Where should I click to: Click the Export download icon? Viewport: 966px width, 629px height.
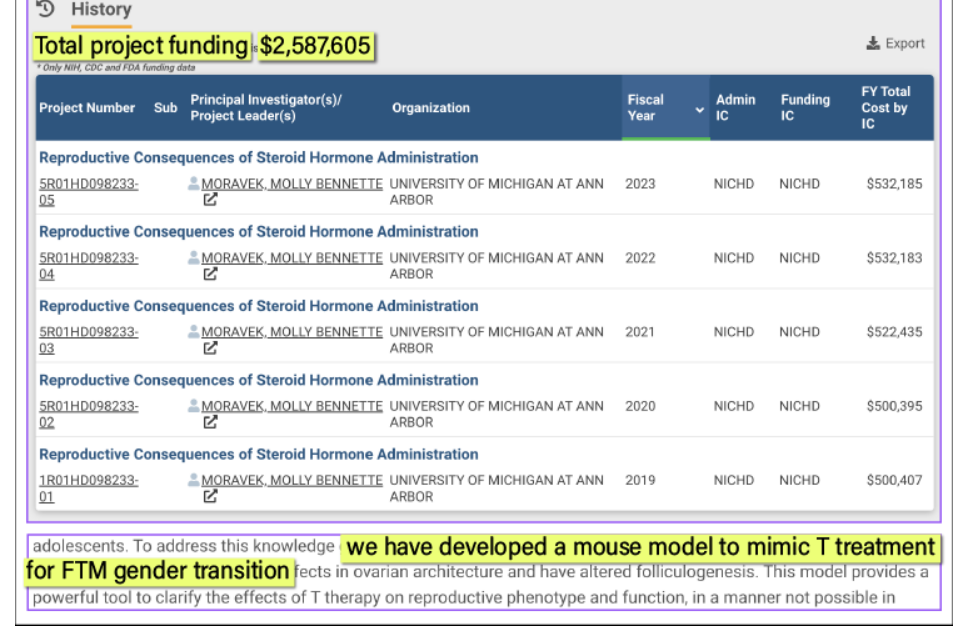pos(873,43)
